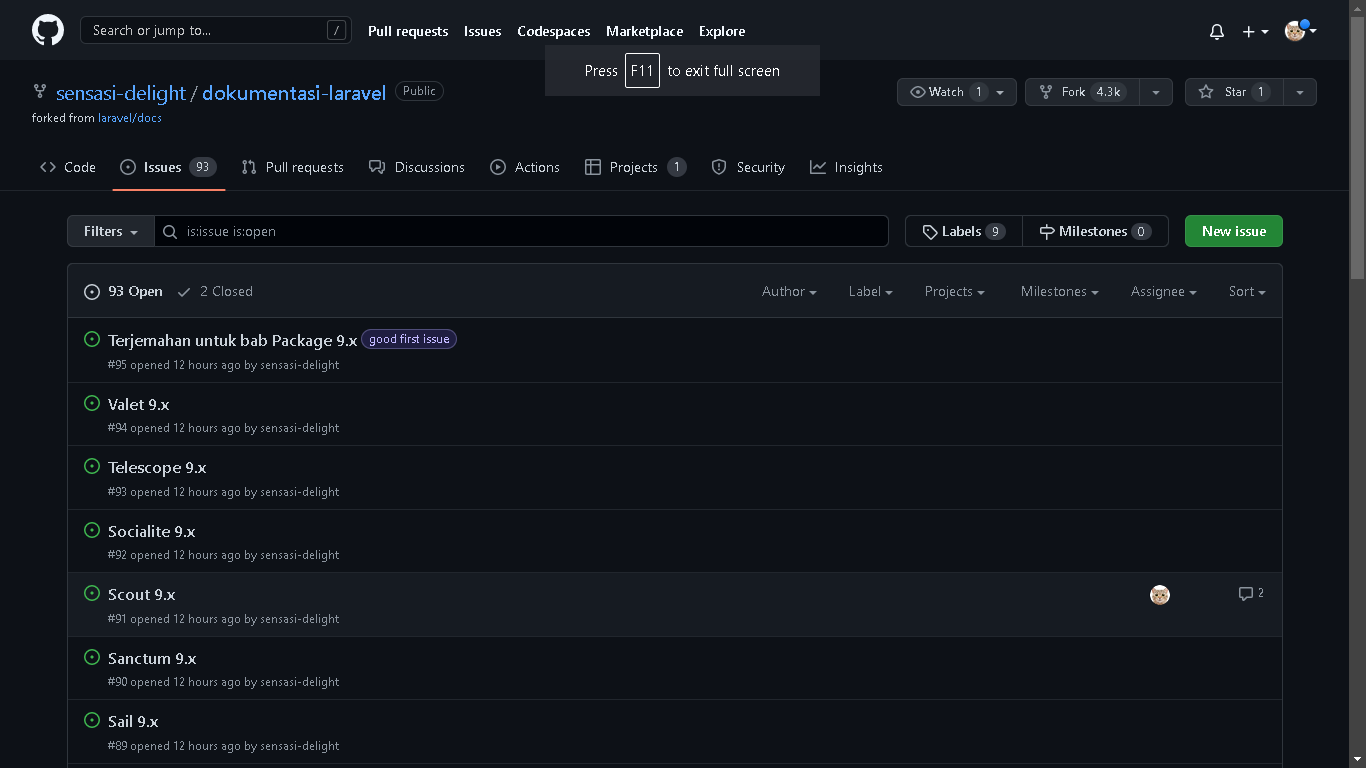Click the Fork button
Screen dimensions: 1366x768
point(1083,92)
